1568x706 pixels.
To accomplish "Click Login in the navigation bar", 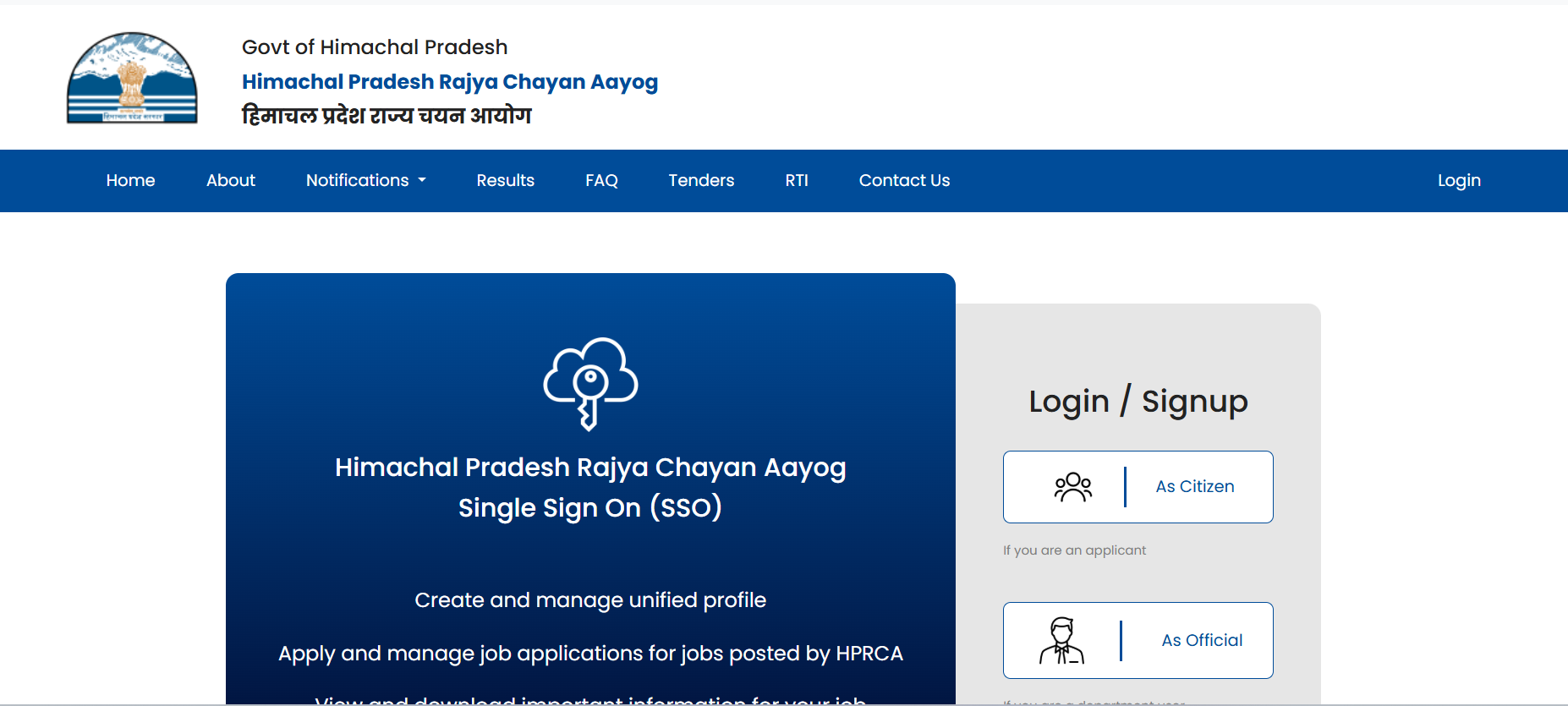I will pyautogui.click(x=1459, y=180).
